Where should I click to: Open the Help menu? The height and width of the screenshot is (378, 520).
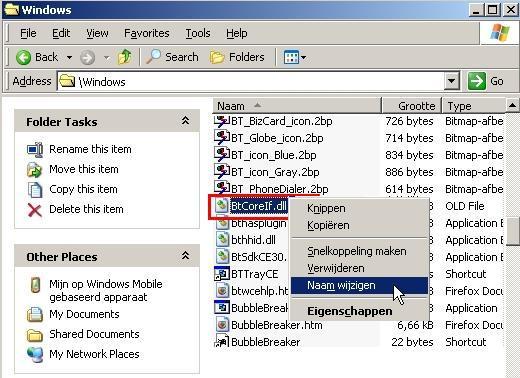(237, 33)
